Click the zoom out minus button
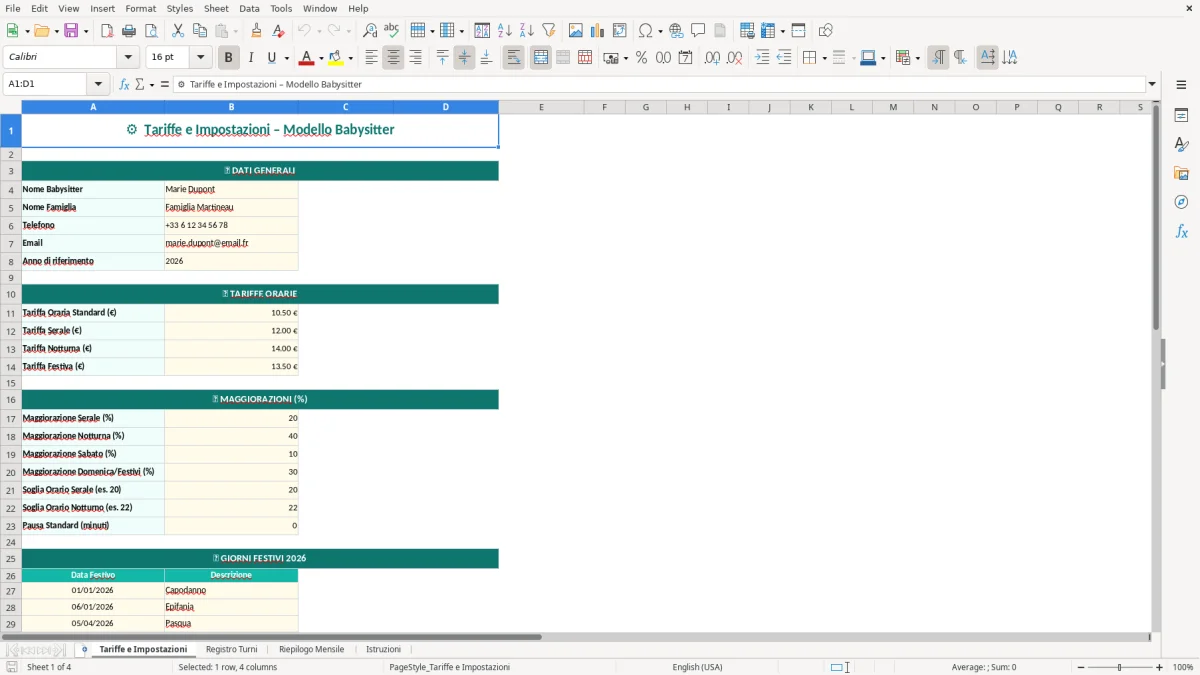Screen dimensions: 1200x675 click(x=1081, y=667)
